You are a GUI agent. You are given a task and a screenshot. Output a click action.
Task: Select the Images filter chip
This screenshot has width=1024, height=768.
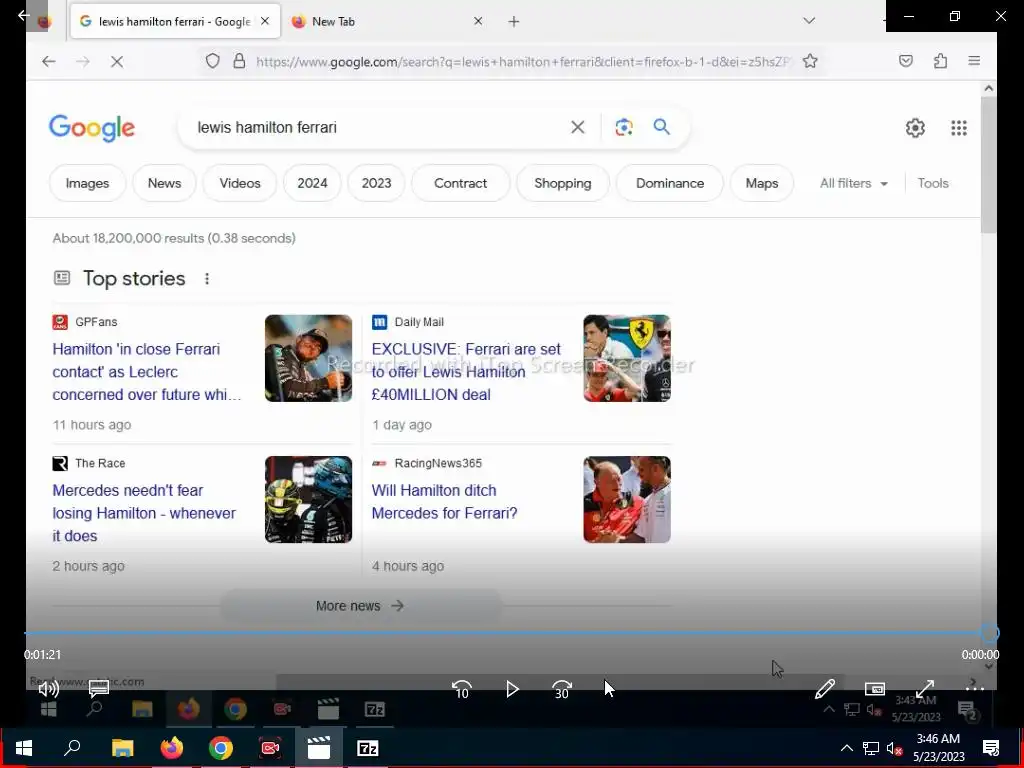88,184
